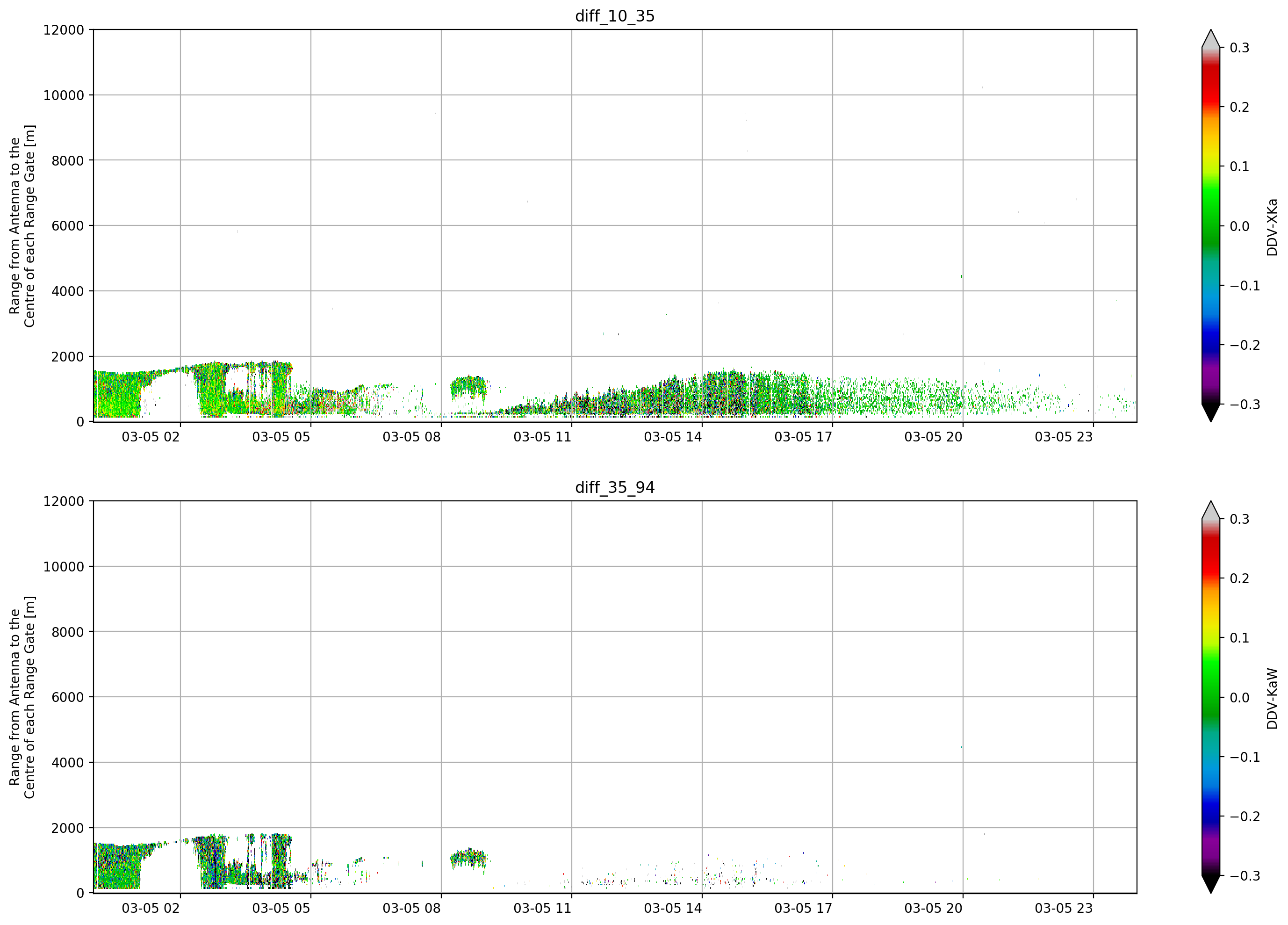This screenshot has height=925, width=1288.
Task: Click the 2000 y-tick of diff_35_94 plot
Action: pos(68,828)
